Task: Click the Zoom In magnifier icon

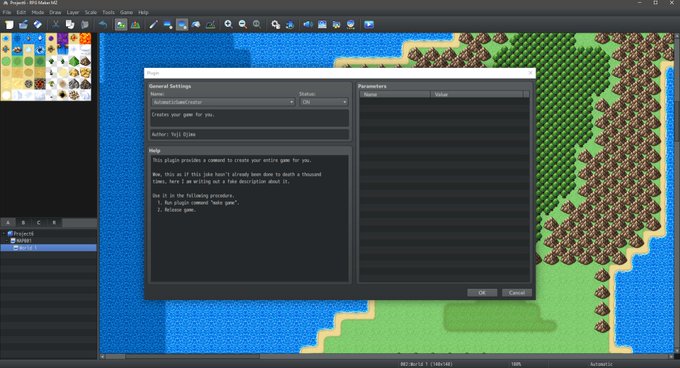Action: click(x=228, y=24)
